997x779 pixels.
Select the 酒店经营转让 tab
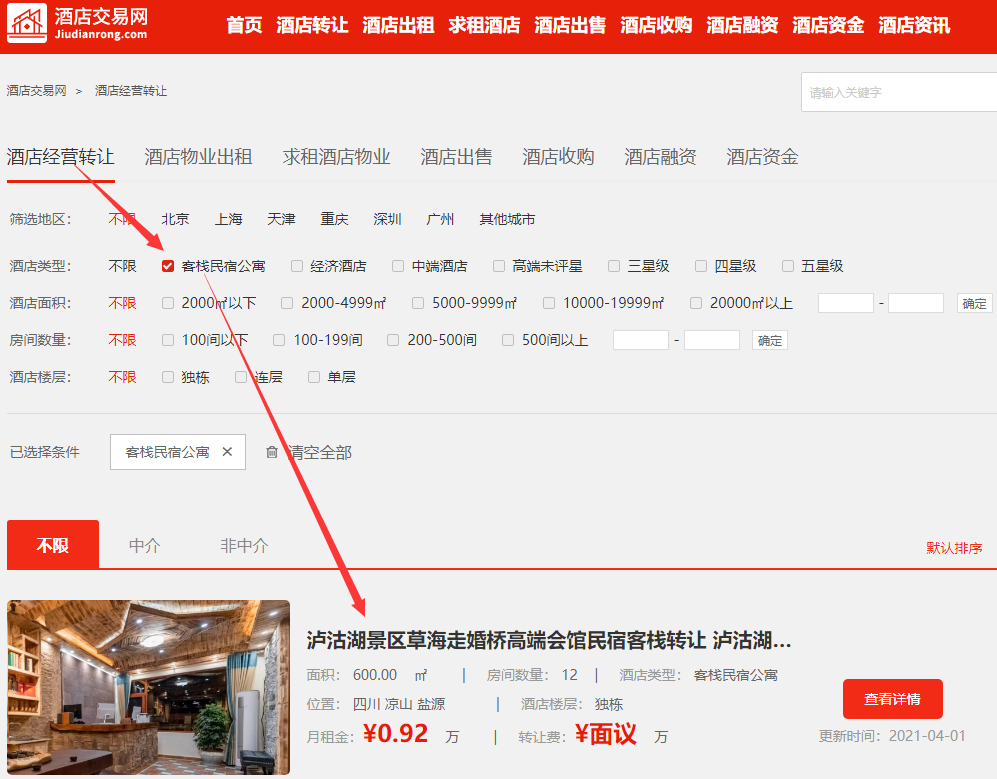[60, 156]
